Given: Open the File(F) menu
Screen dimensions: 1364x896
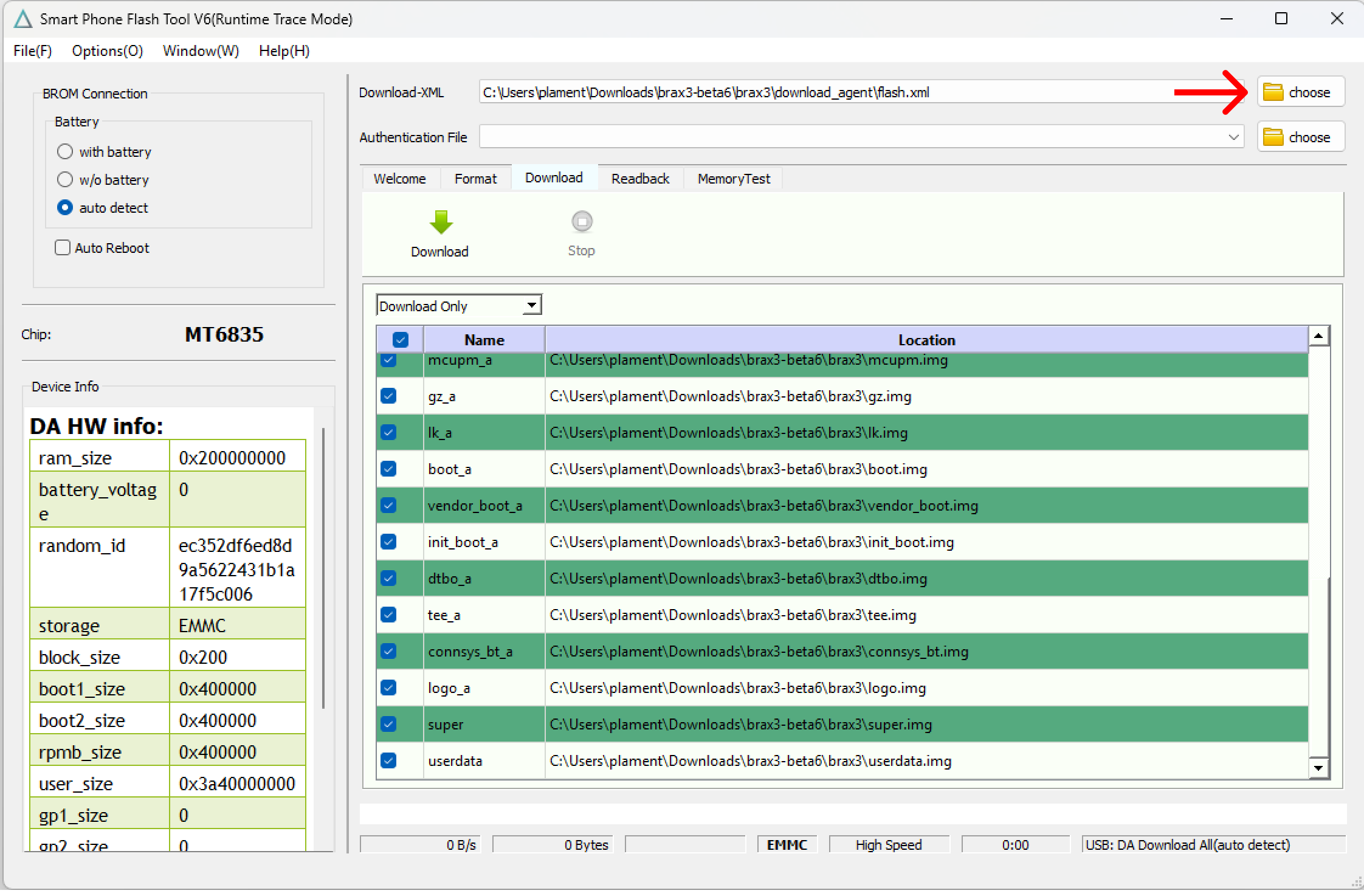Looking at the screenshot, I should [33, 51].
